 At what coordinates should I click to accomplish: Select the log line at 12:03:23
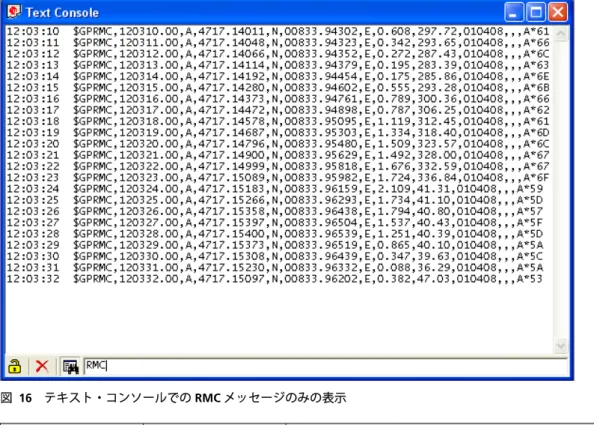point(278,178)
